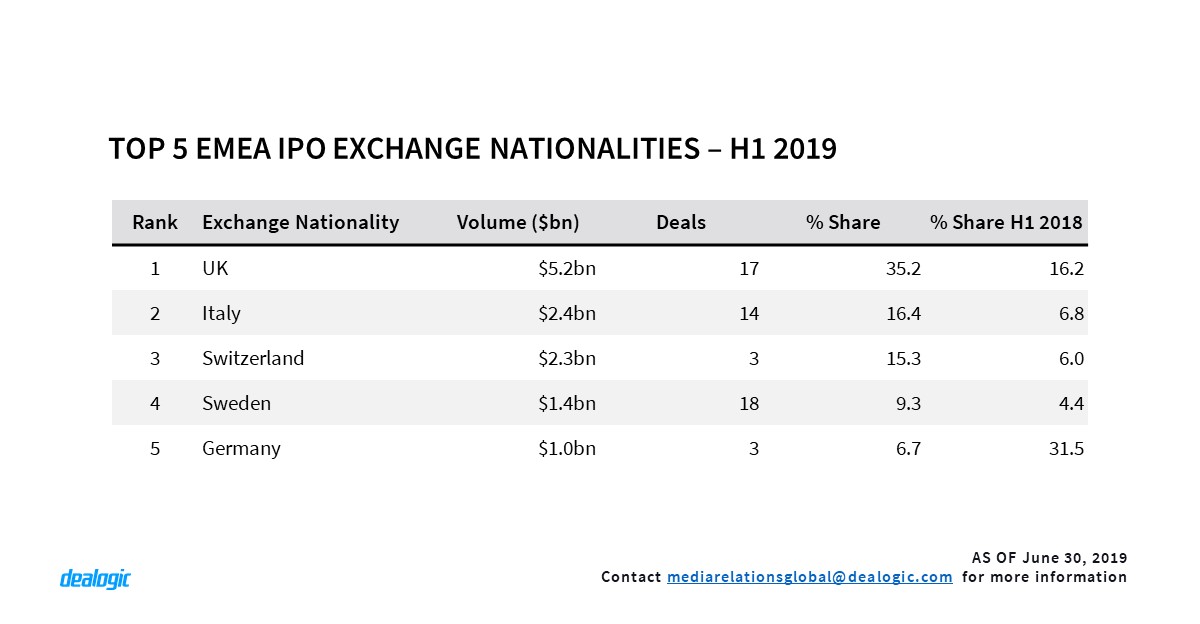The image size is (1200, 624).
Task: Click the table title heading text
Action: (x=472, y=149)
